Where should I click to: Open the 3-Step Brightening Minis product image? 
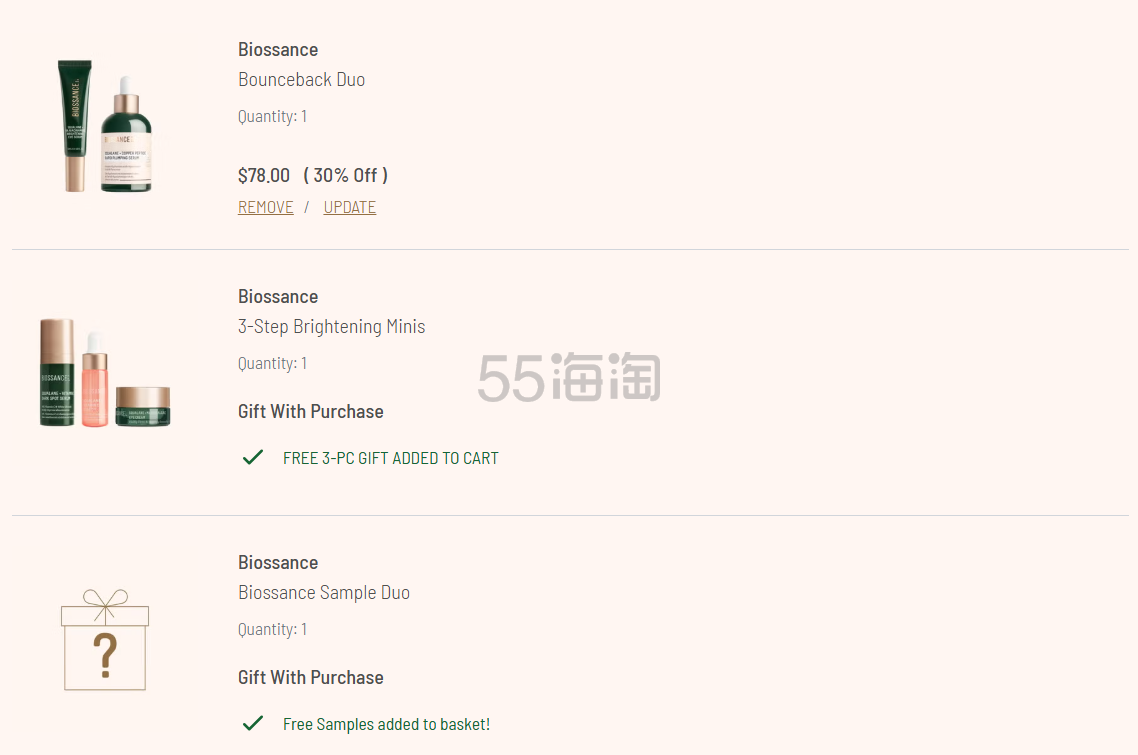point(105,373)
